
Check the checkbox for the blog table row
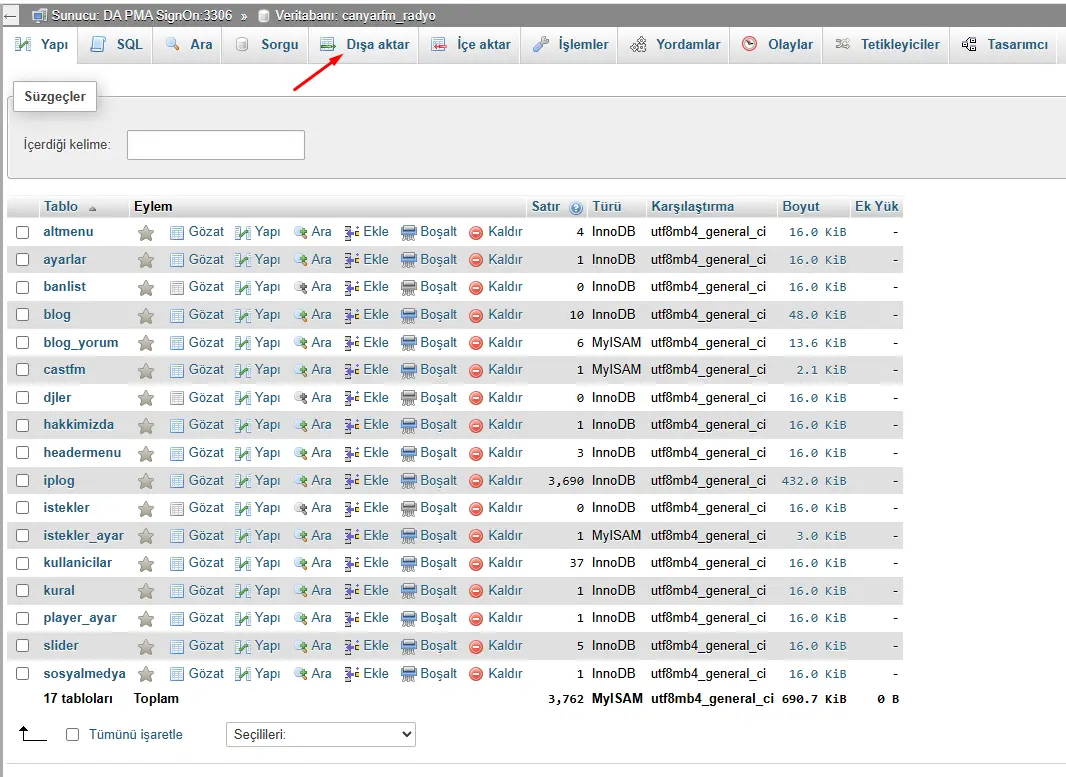pyautogui.click(x=22, y=314)
